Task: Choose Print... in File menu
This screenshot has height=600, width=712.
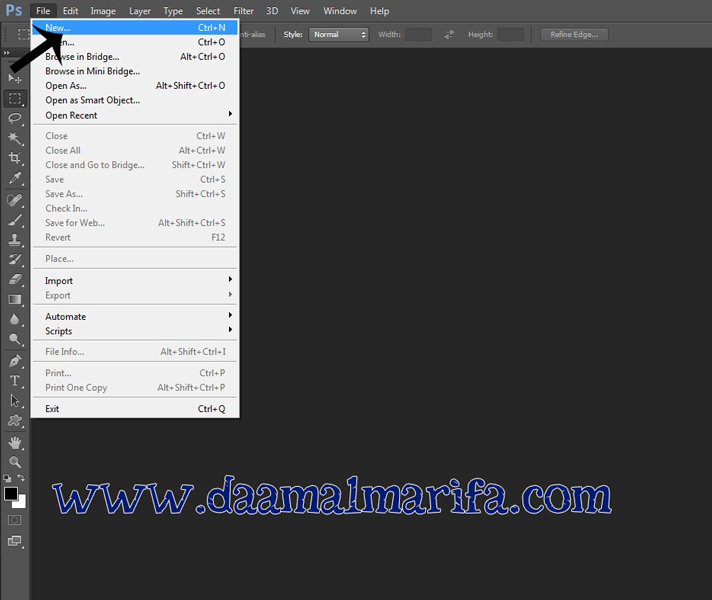Action: point(135,373)
